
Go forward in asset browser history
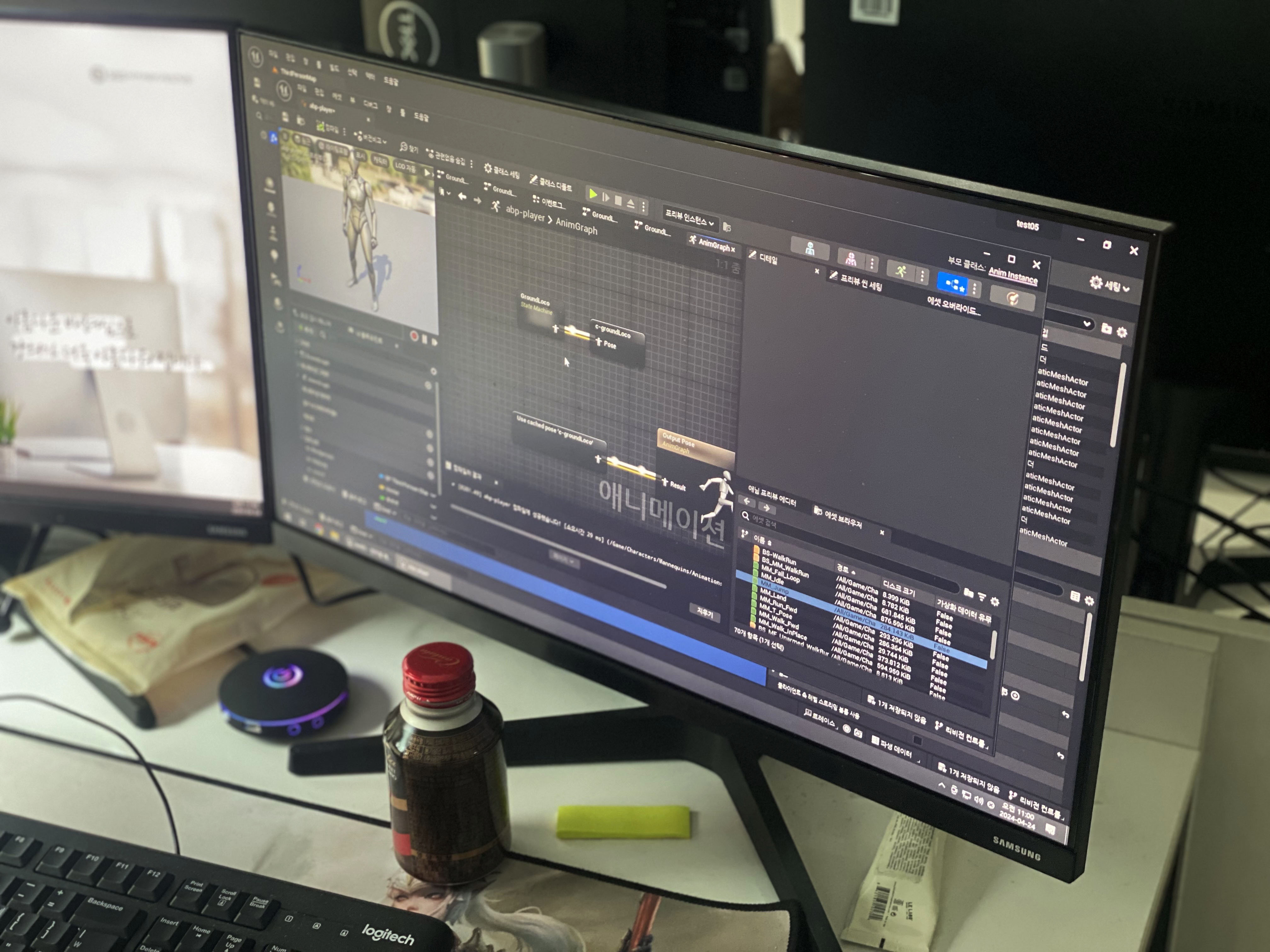pos(767,508)
